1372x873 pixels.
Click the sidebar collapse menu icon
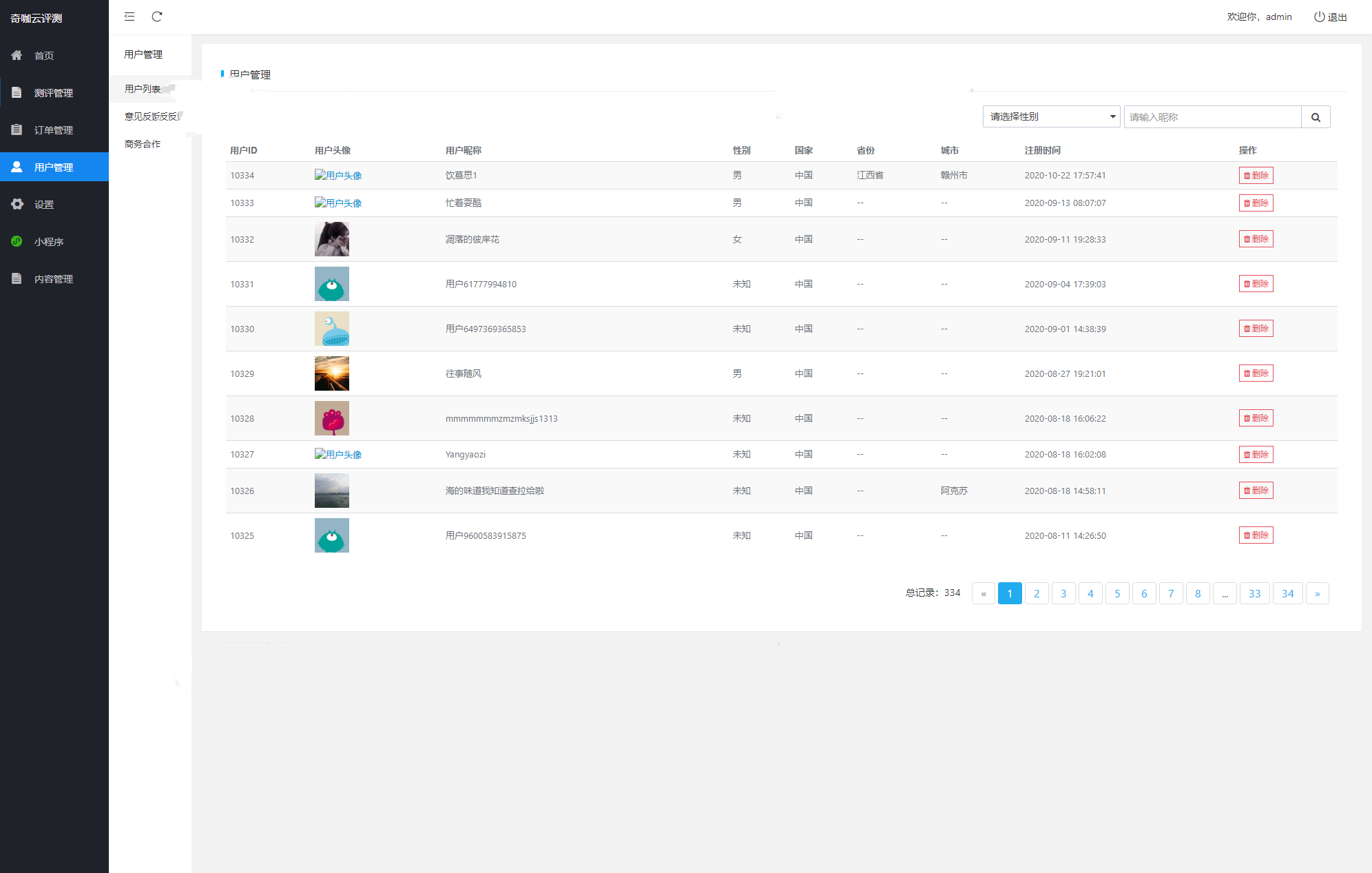click(129, 17)
